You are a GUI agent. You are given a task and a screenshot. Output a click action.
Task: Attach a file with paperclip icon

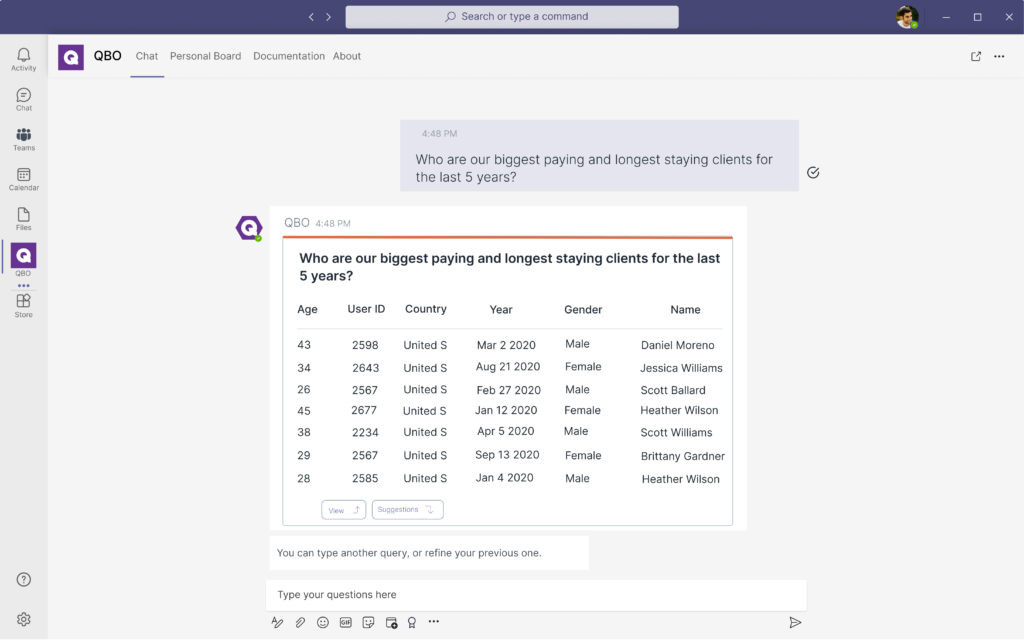[300, 622]
